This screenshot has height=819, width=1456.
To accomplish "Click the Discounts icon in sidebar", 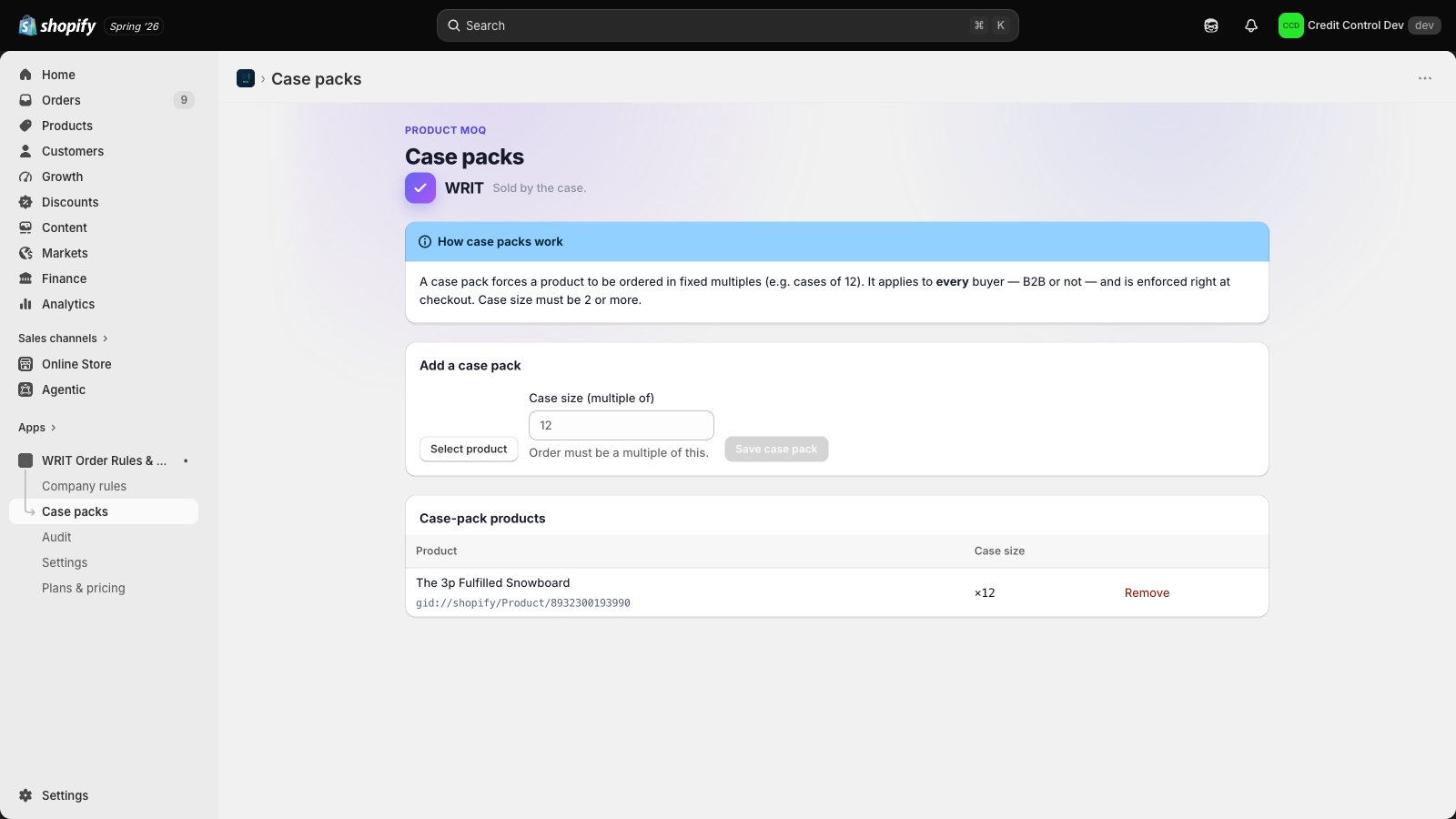I will click(x=25, y=202).
